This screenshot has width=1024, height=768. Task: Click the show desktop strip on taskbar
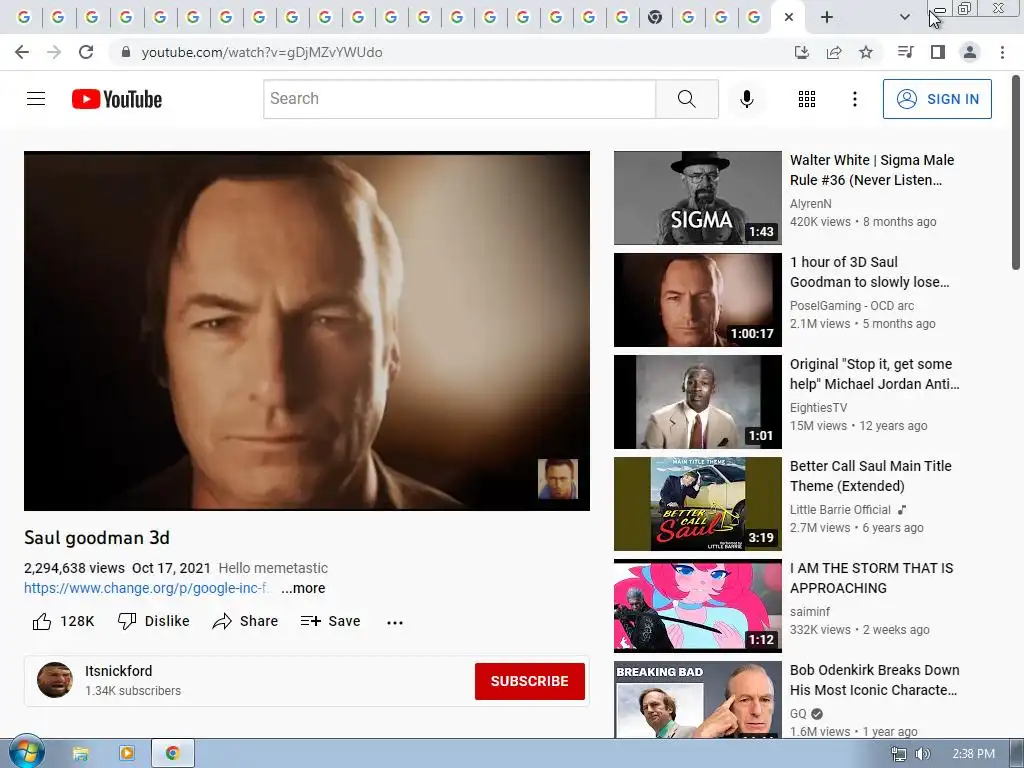pyautogui.click(x=1016, y=754)
